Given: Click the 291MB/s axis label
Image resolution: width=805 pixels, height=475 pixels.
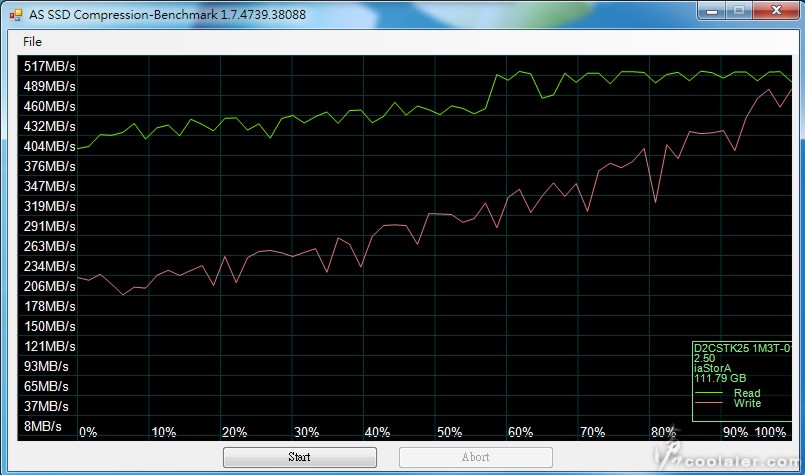Looking at the screenshot, I should click(x=49, y=226).
